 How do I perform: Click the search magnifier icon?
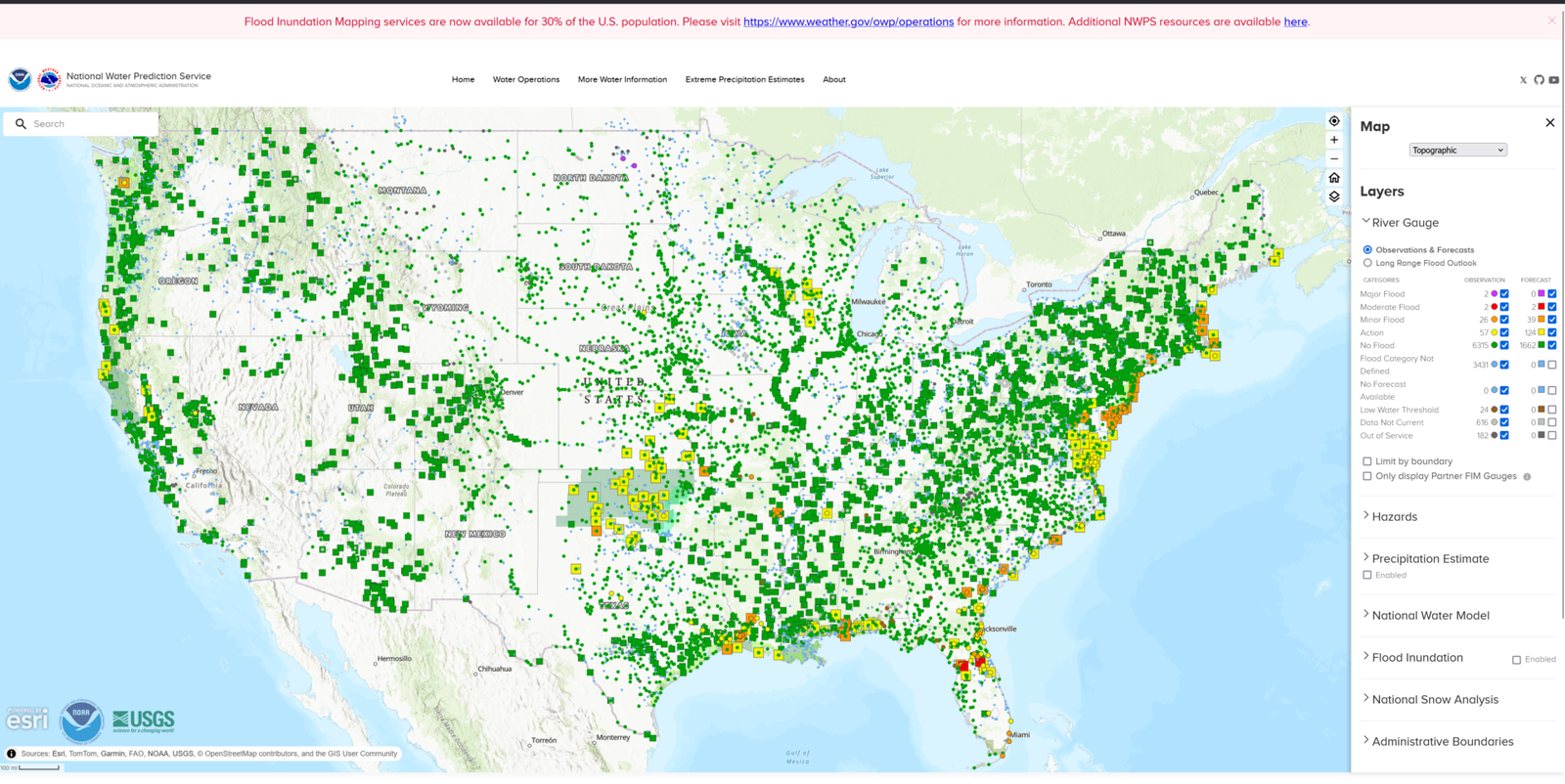(21, 124)
